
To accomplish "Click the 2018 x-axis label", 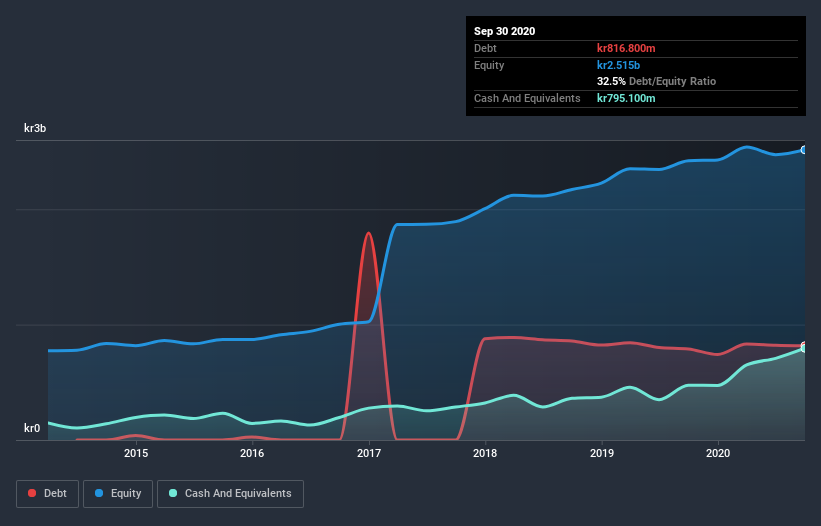I will coord(485,453).
